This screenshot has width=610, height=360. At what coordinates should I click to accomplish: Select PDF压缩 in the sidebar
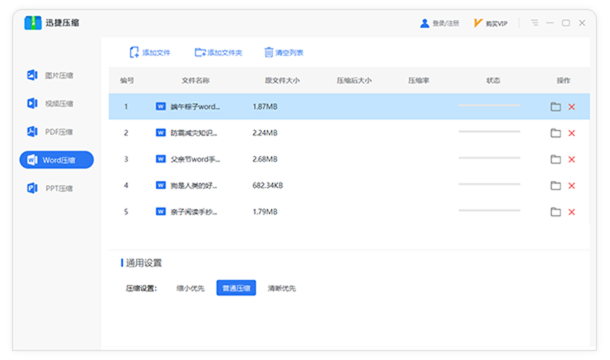tap(50, 132)
